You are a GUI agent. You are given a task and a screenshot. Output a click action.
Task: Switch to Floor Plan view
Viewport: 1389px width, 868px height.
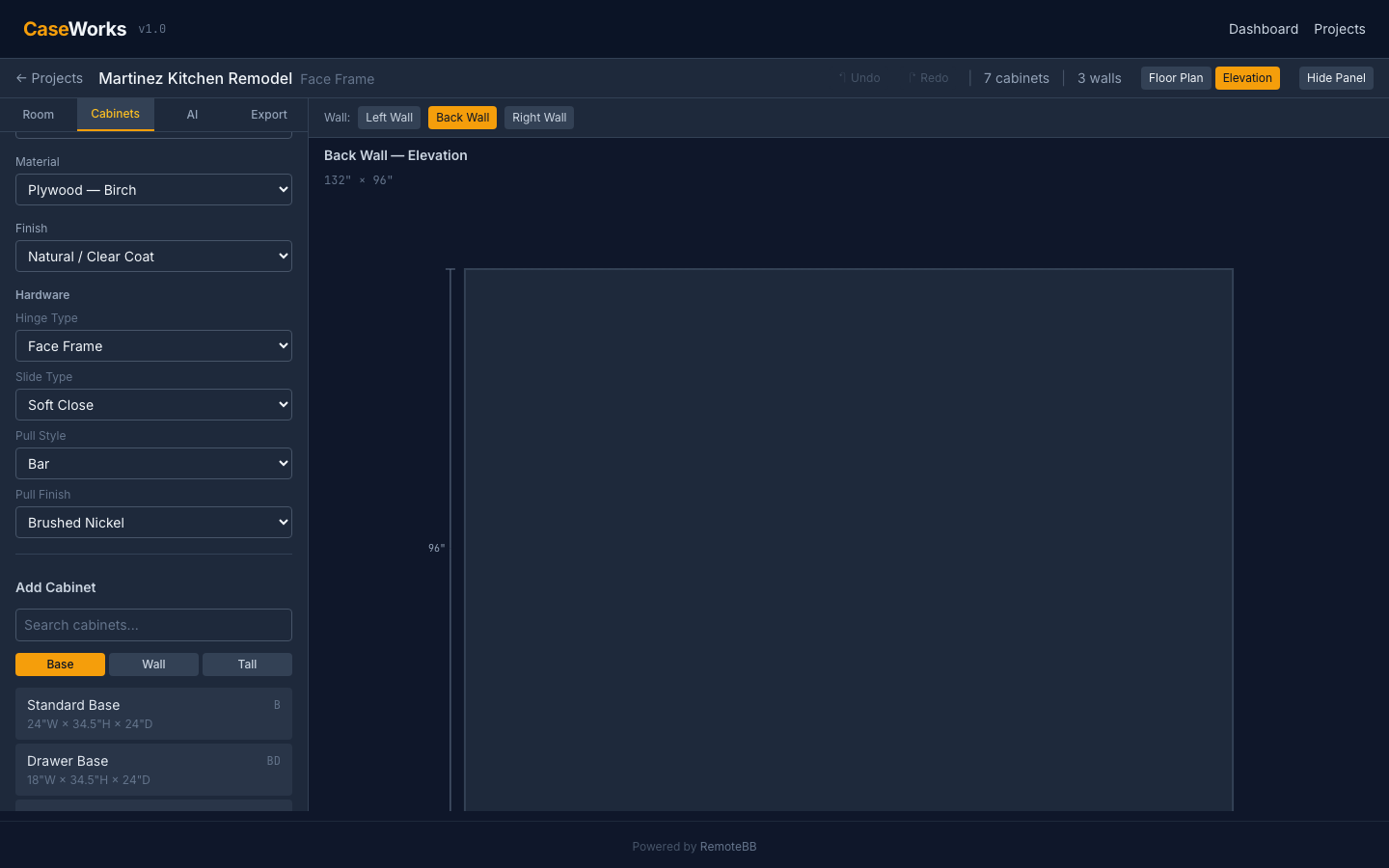1175,78
